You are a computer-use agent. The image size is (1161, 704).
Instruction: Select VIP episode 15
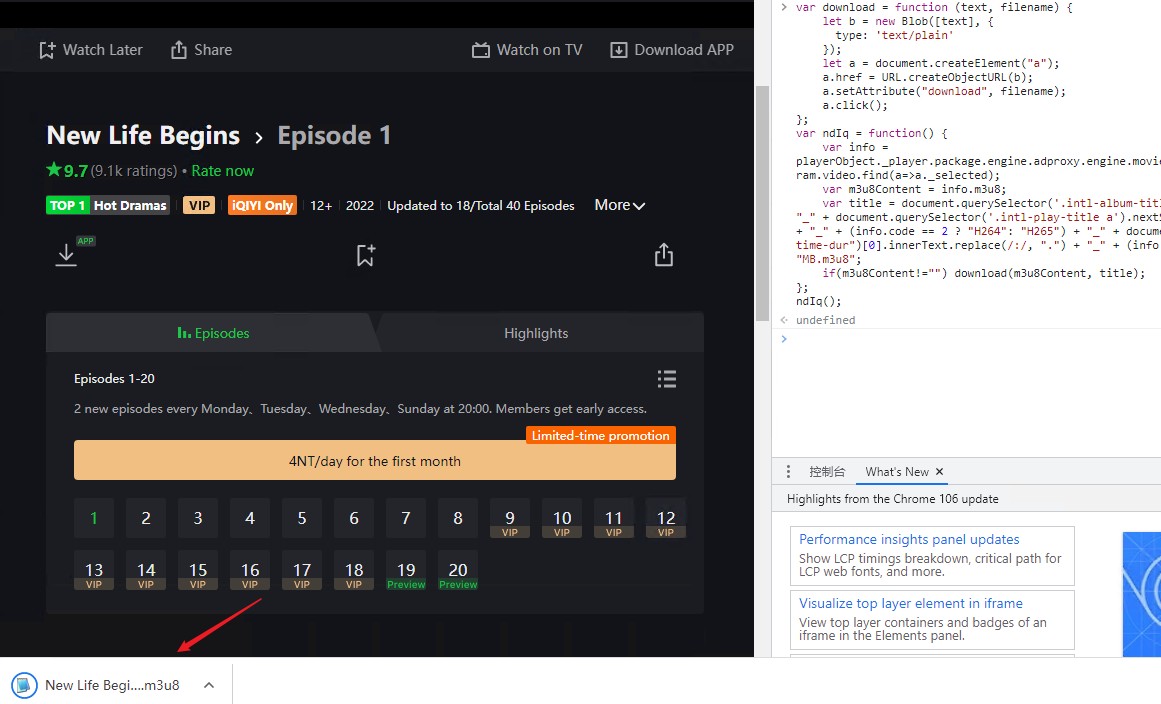coord(198,570)
